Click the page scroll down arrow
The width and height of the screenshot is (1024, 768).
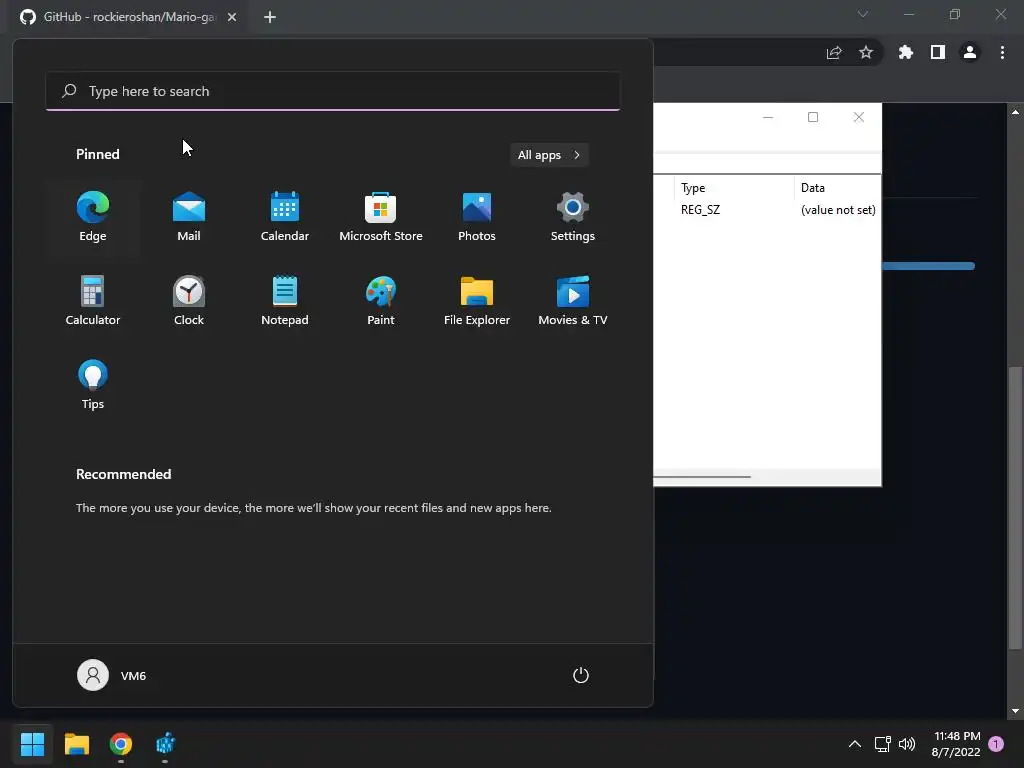point(1015,711)
